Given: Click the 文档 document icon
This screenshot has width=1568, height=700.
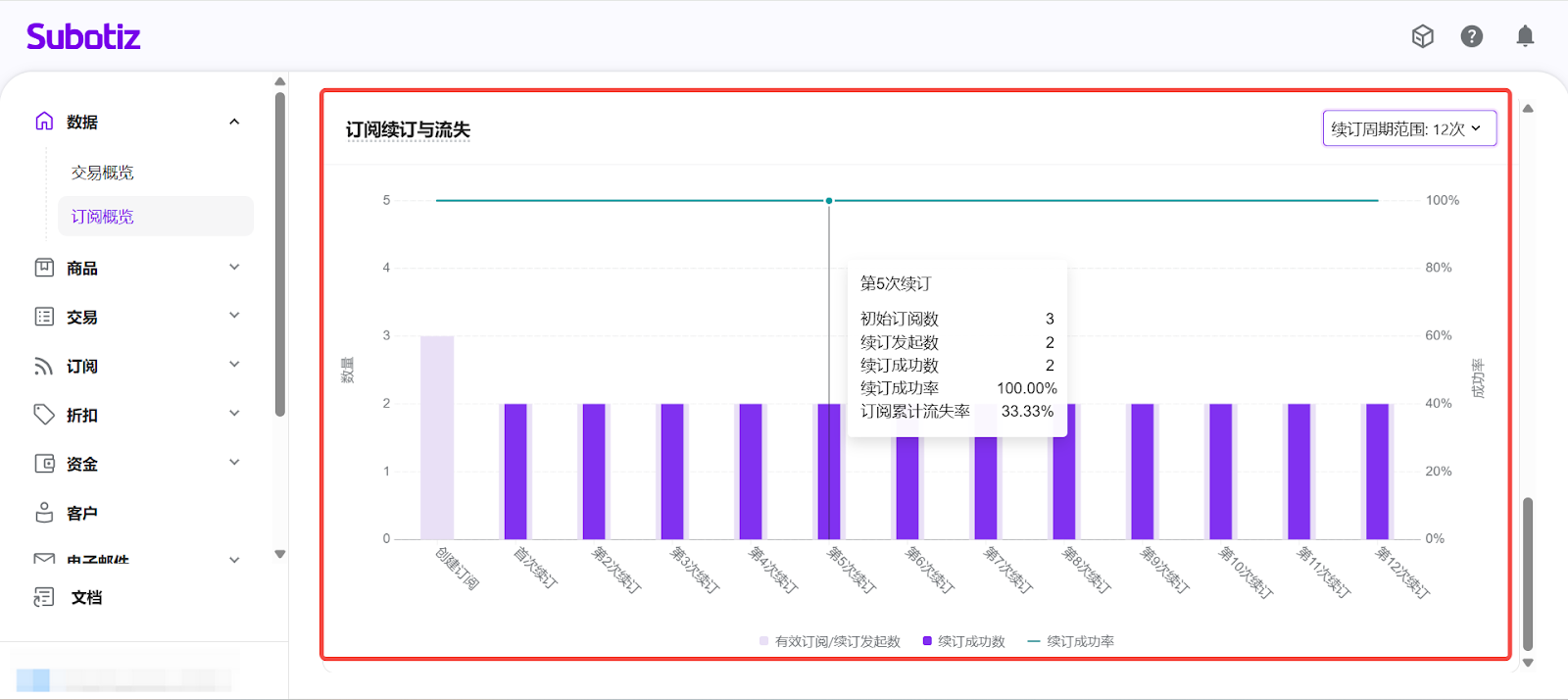Looking at the screenshot, I should (x=44, y=597).
